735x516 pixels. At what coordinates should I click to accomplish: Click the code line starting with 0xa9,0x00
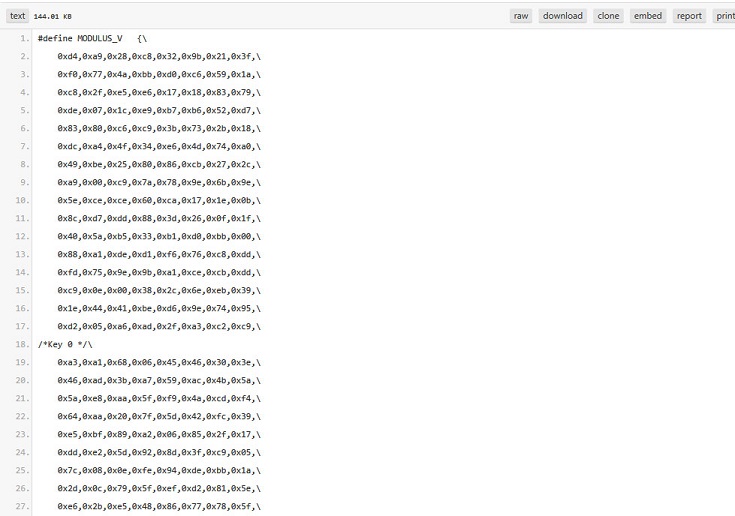pos(159,182)
